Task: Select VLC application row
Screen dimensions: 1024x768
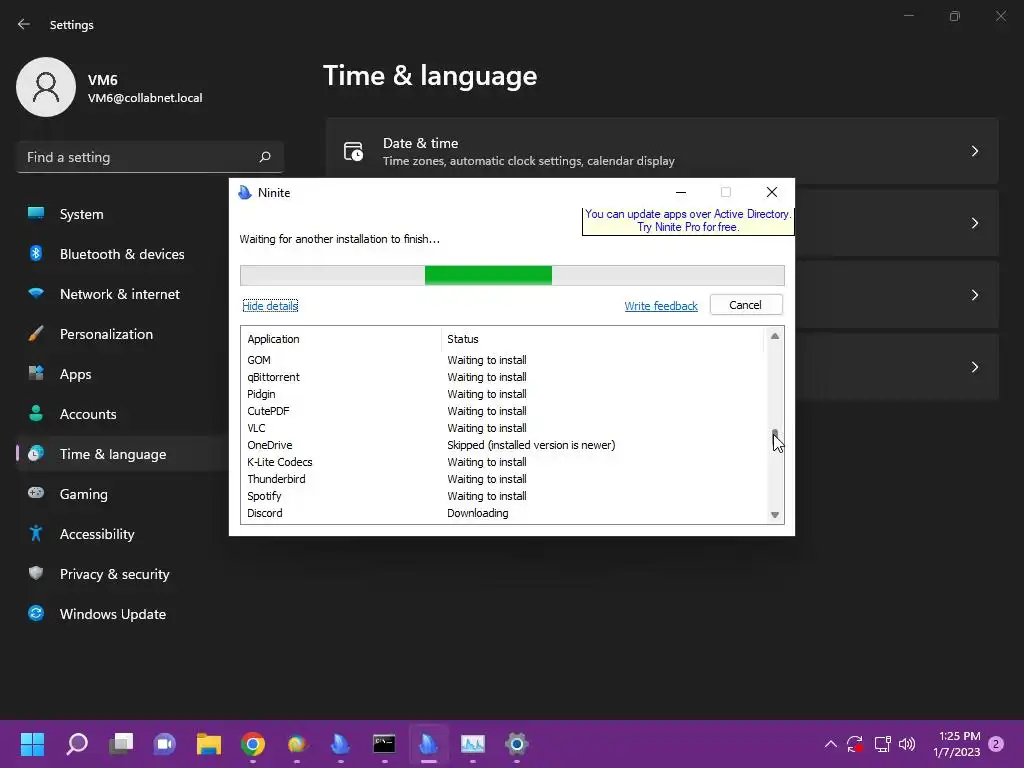Action: (x=503, y=428)
